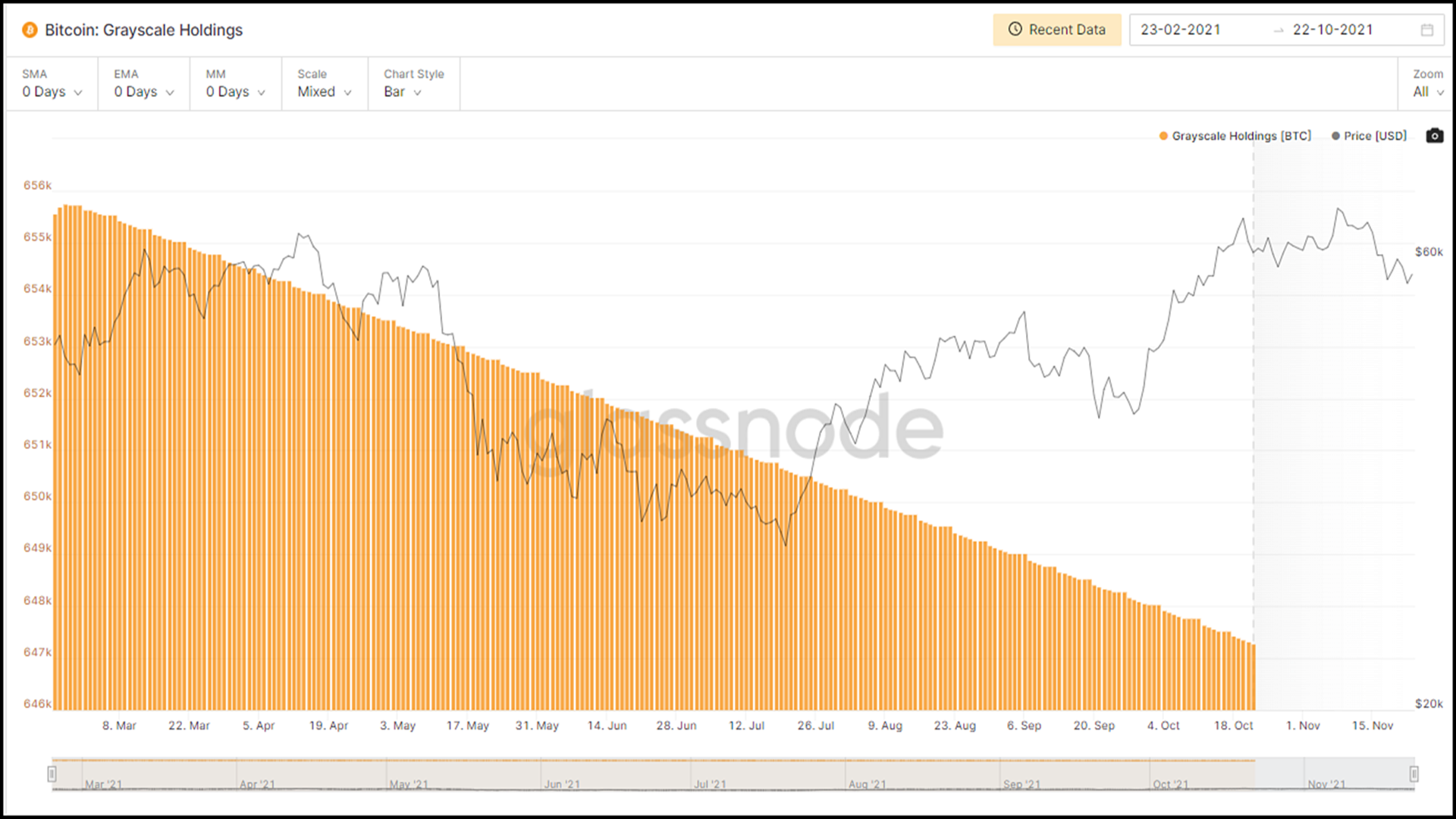Click the left resize handle of the range navigator
This screenshot has width=1456, height=819.
tap(52, 774)
